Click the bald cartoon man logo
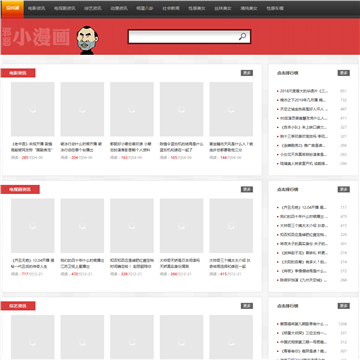Screen dimensions: 360x360 pyautogui.click(x=87, y=40)
